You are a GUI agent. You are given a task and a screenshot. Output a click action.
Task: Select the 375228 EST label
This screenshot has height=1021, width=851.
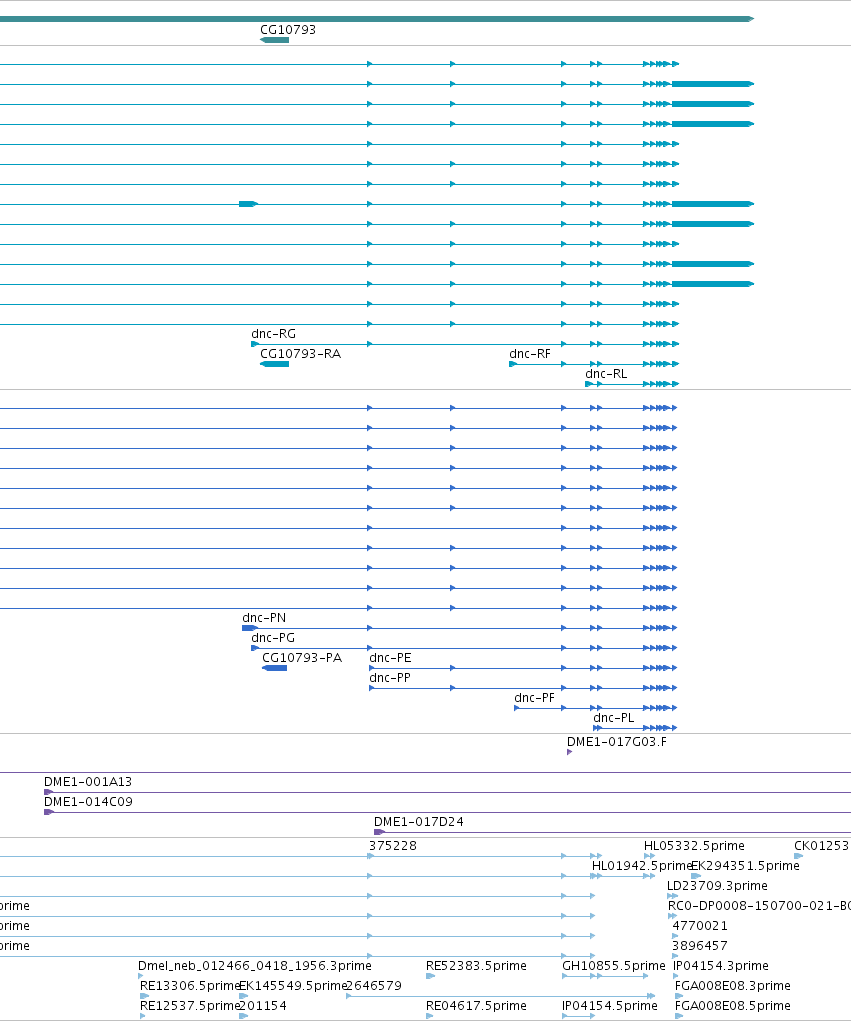(x=393, y=846)
